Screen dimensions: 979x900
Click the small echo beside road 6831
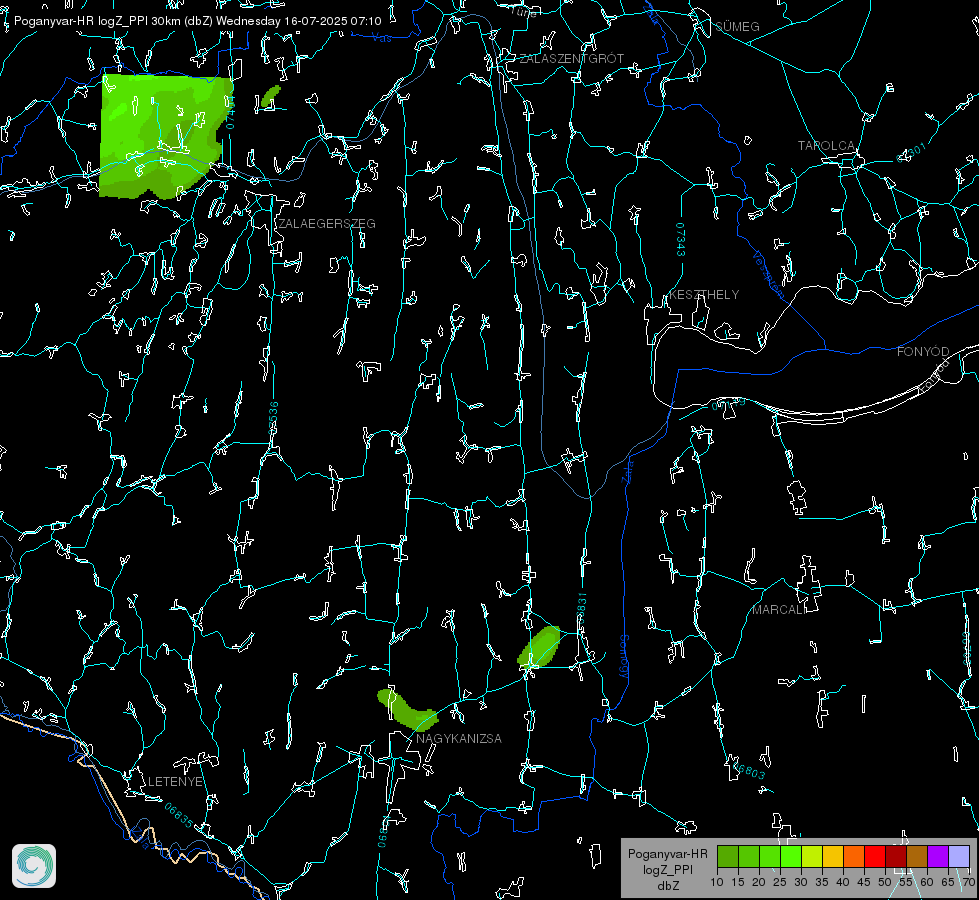point(539,646)
